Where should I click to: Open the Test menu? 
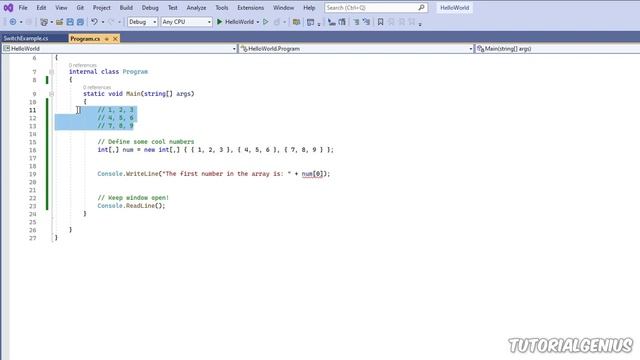(173, 8)
